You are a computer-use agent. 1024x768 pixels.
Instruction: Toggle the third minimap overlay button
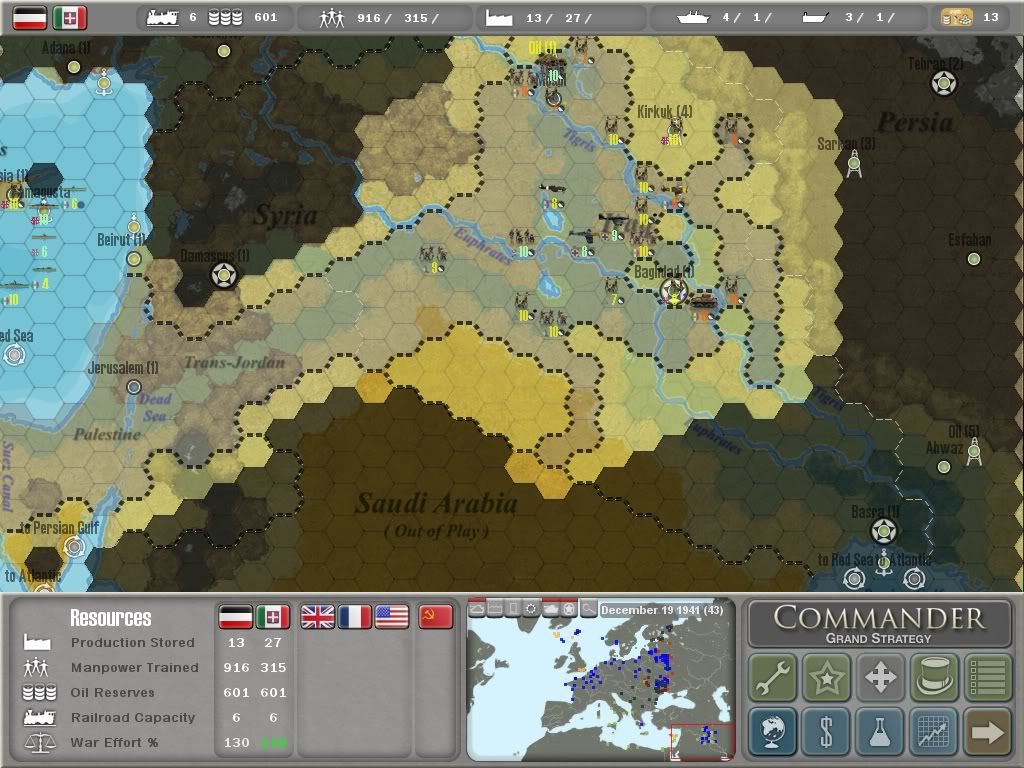pyautogui.click(x=514, y=609)
